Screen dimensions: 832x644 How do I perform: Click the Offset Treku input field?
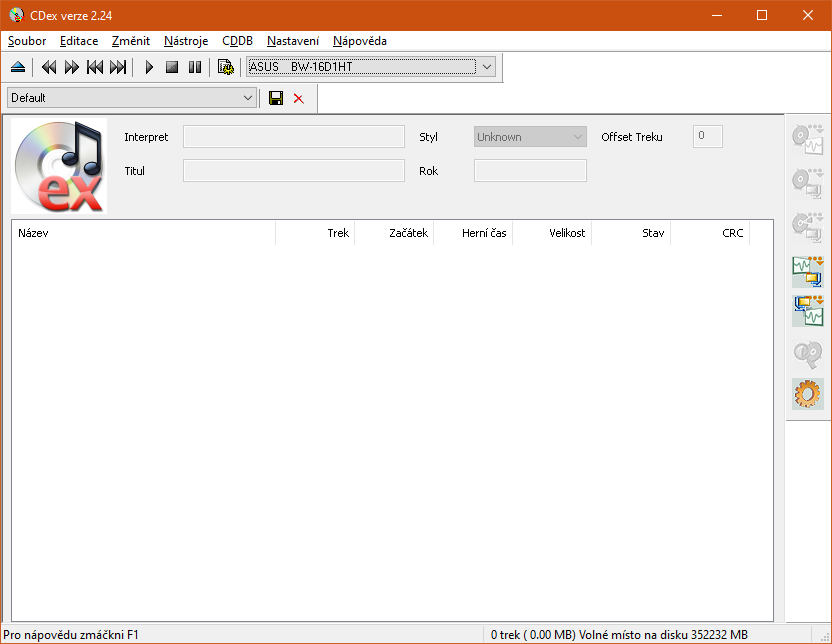click(x=708, y=137)
